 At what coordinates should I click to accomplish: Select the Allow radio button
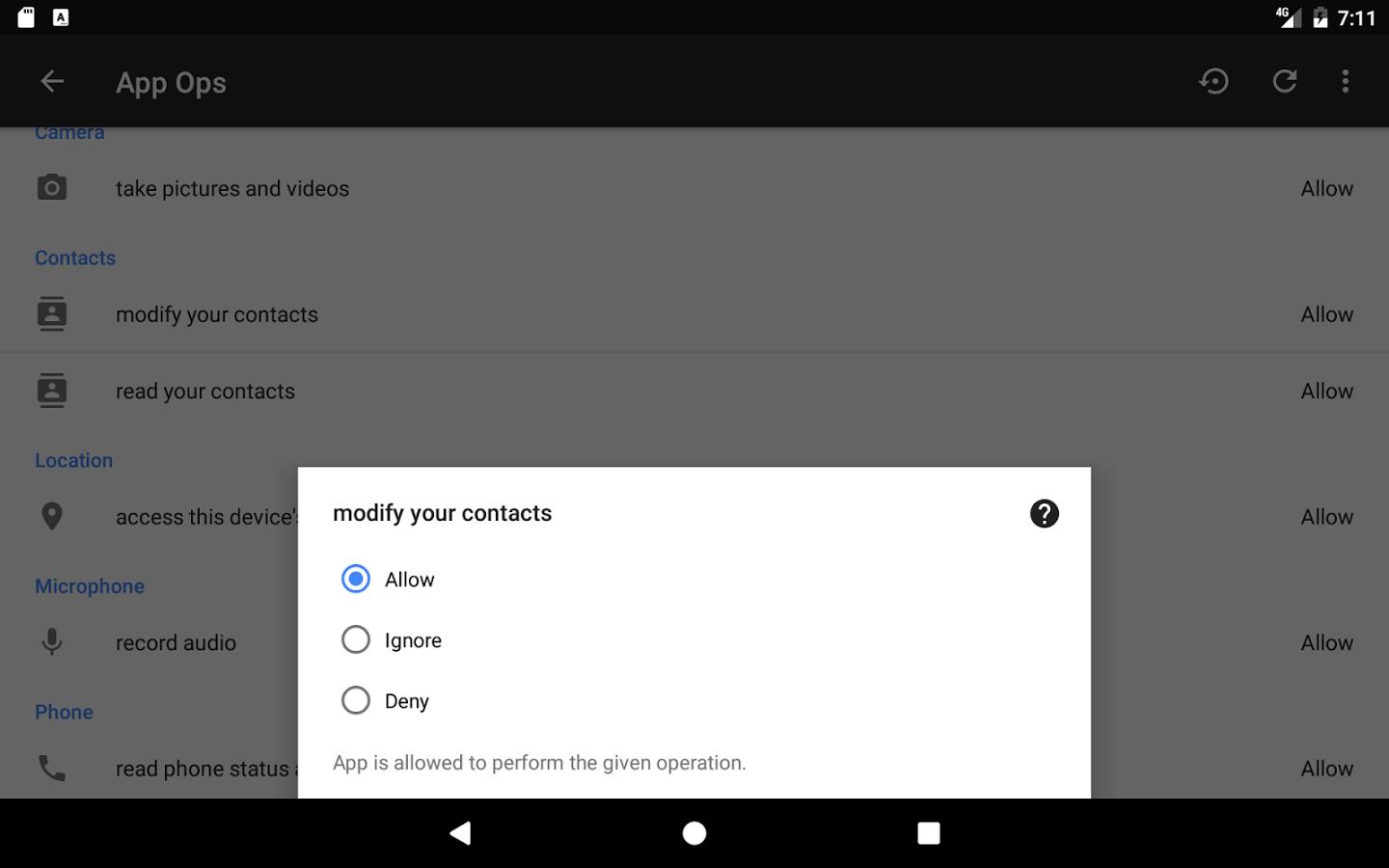click(356, 579)
